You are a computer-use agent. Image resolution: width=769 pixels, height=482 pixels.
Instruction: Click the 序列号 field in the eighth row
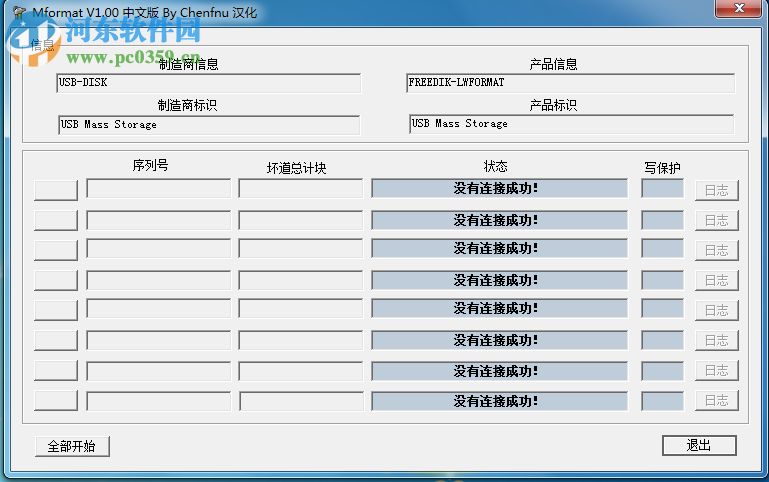point(158,401)
